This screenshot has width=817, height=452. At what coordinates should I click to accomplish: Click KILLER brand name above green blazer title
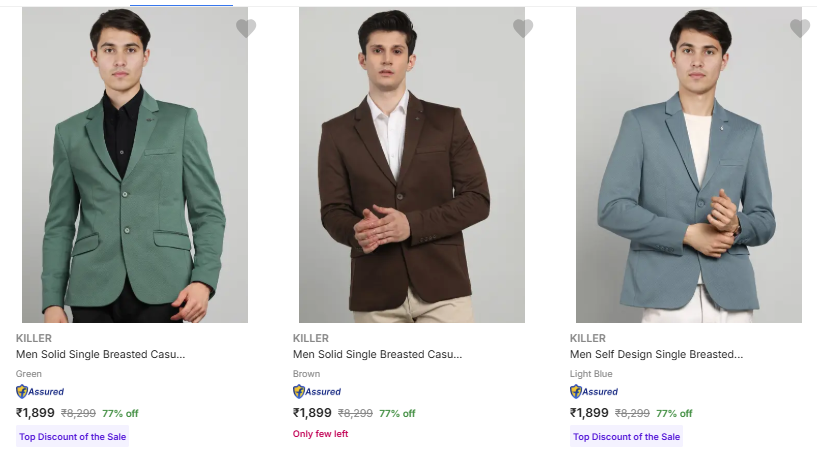pos(34,338)
